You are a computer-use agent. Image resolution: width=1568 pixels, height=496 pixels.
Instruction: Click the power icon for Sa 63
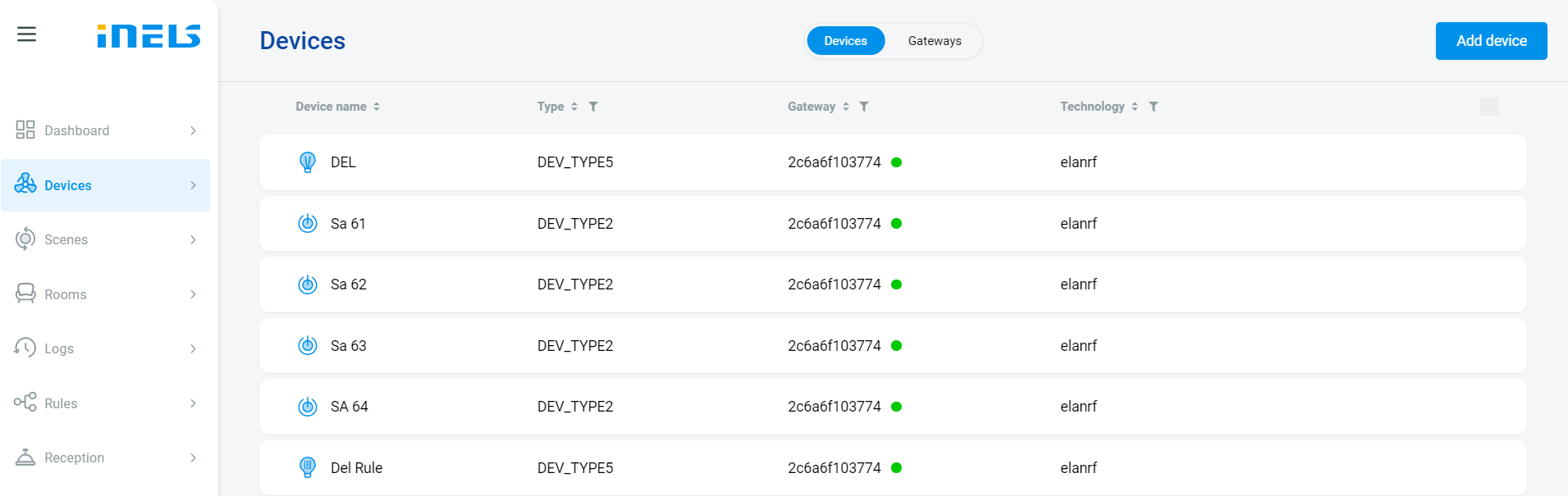click(x=308, y=346)
